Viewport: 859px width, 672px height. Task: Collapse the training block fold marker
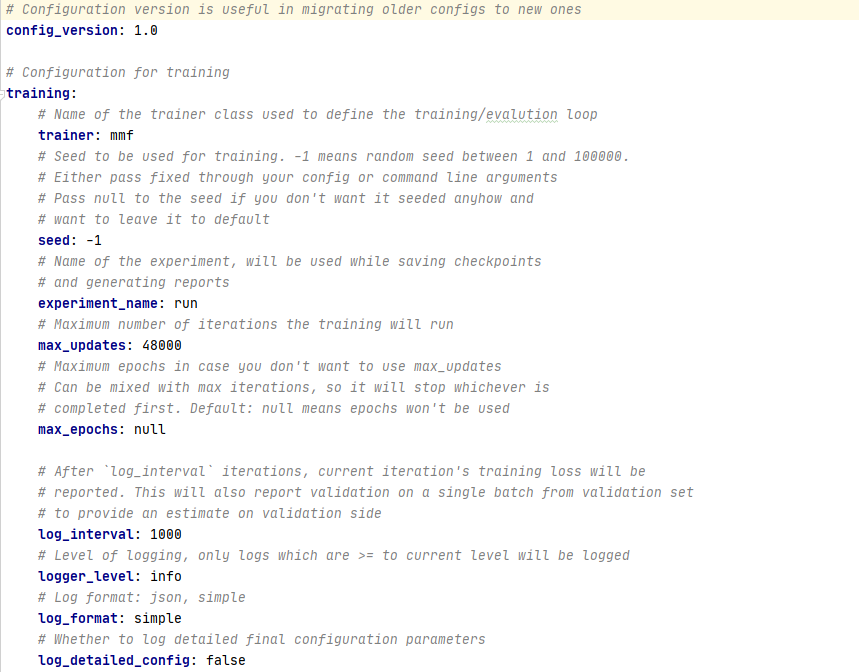coord(2,94)
